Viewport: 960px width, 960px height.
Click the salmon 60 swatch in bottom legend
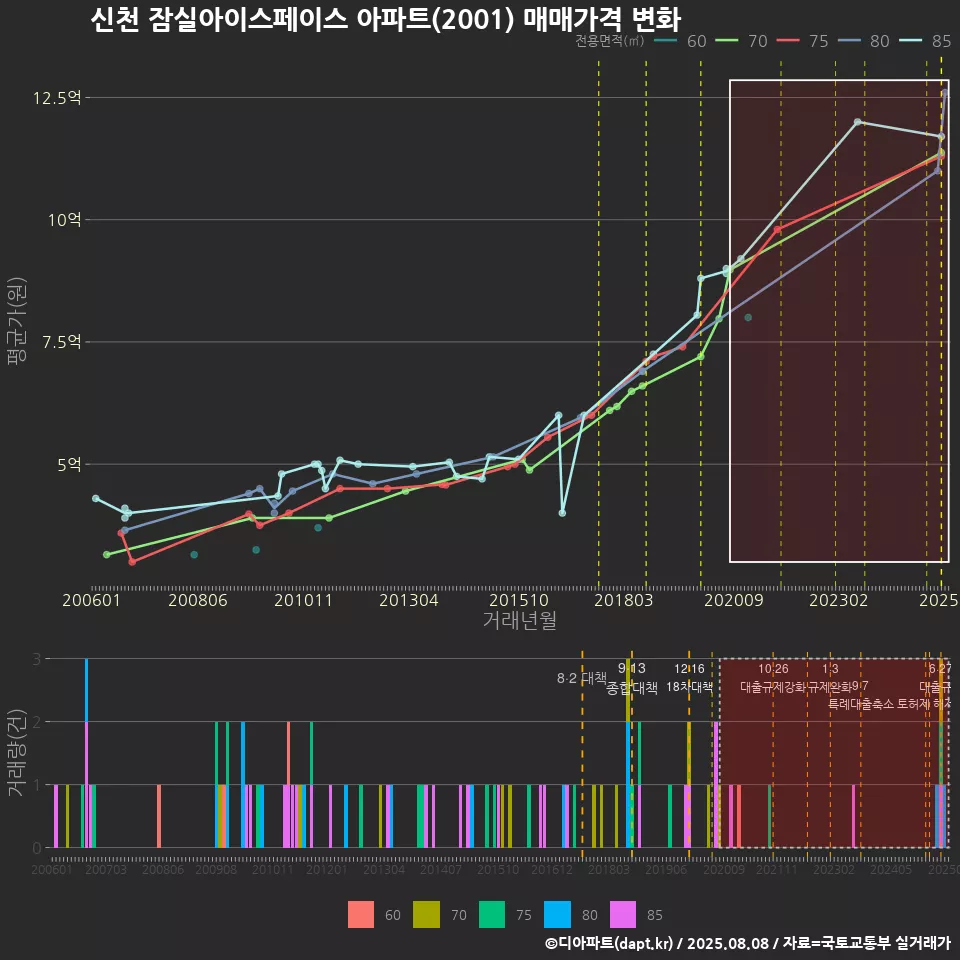point(361,915)
